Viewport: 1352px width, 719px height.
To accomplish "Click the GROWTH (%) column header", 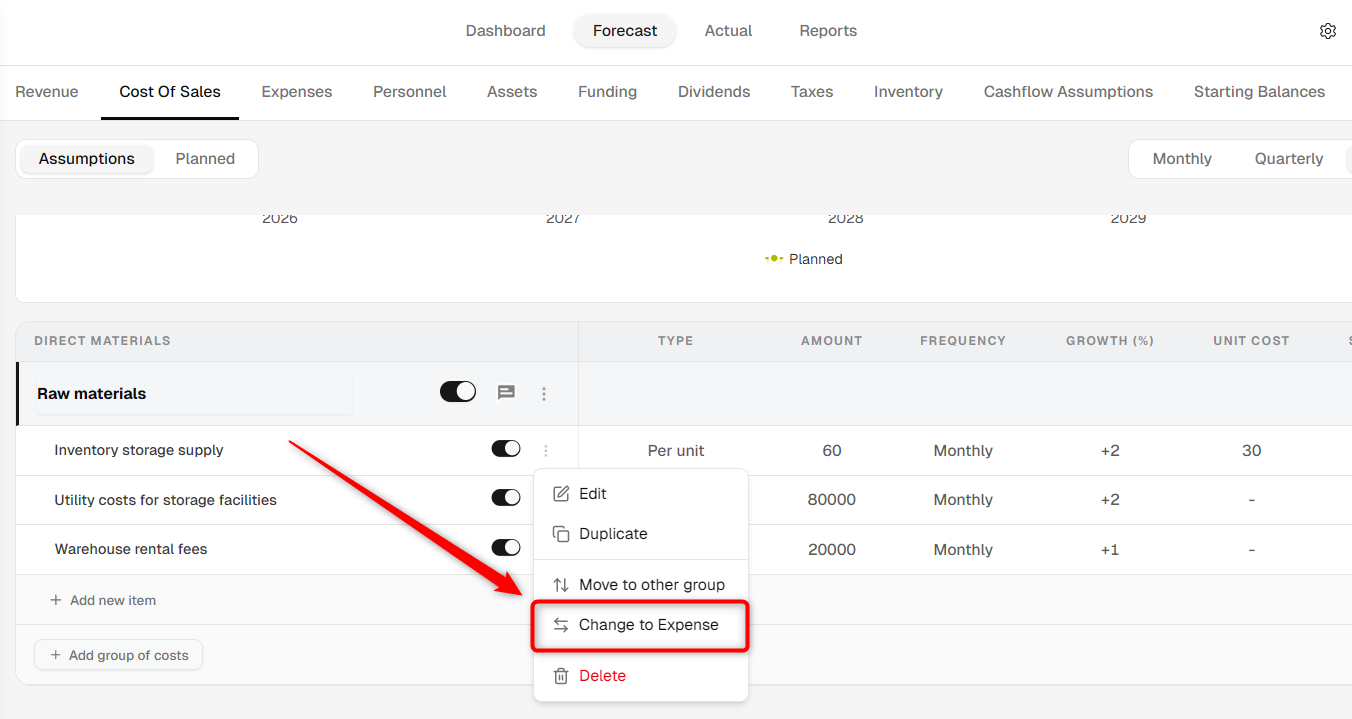I will 1110,341.
